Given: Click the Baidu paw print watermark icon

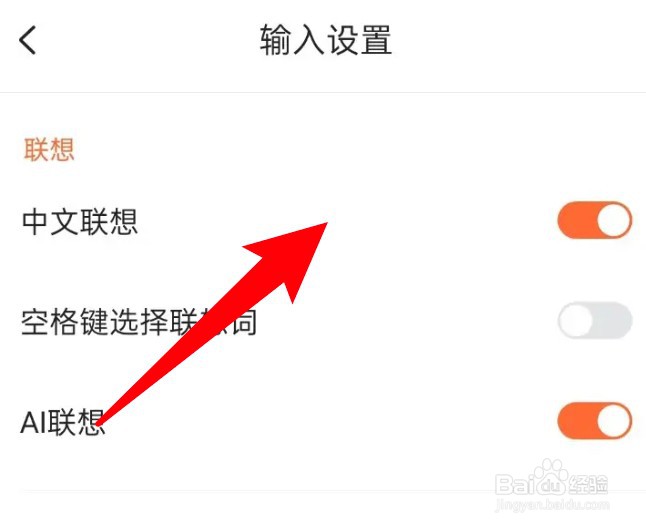Looking at the screenshot, I should coord(550,474).
